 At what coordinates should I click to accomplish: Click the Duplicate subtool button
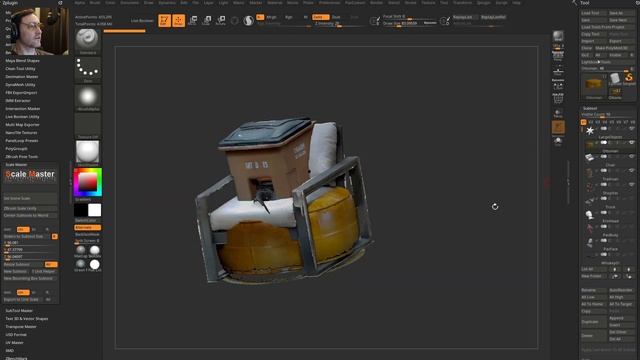(x=593, y=322)
